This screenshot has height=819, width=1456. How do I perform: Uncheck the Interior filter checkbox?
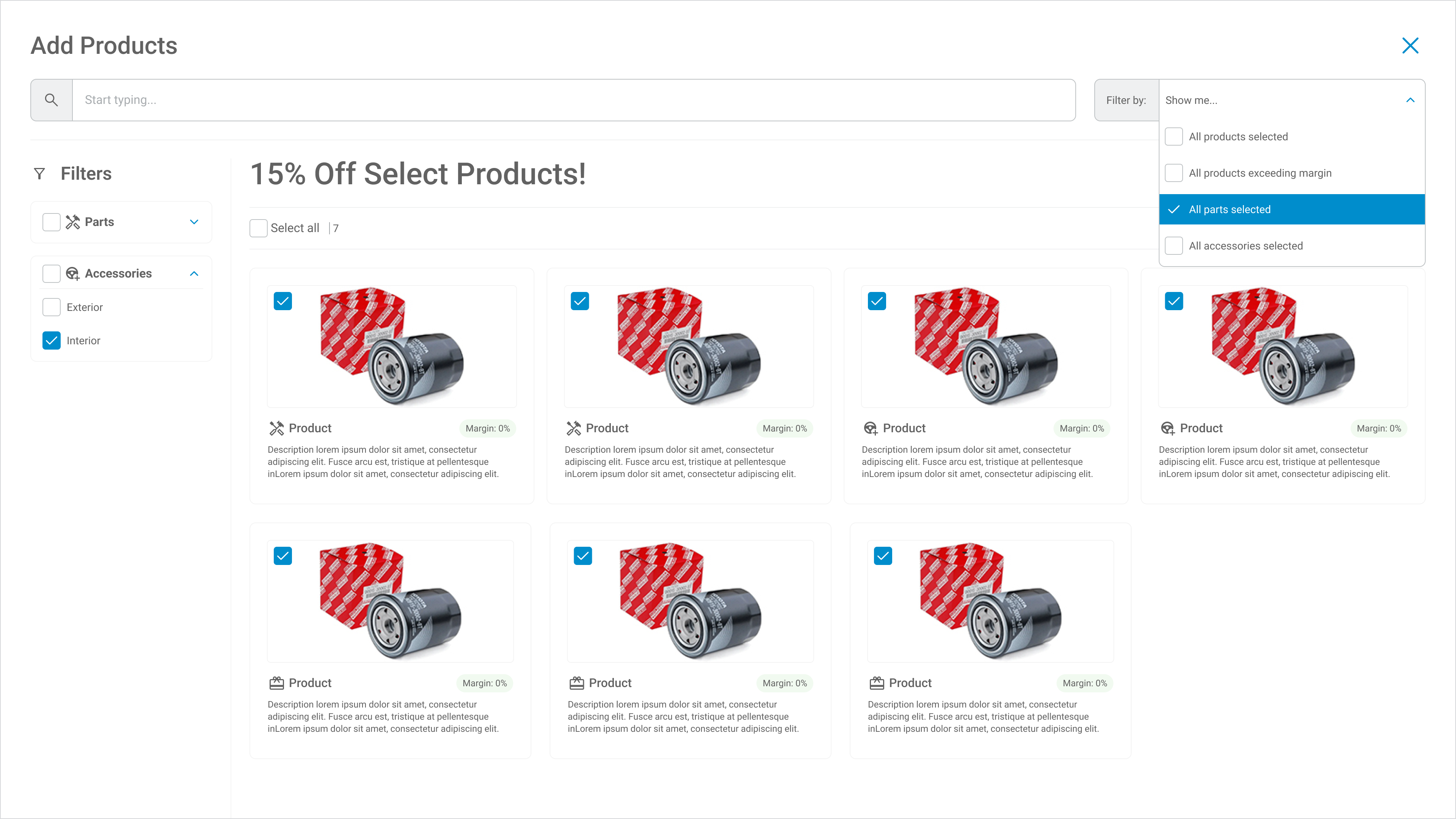[52, 341]
